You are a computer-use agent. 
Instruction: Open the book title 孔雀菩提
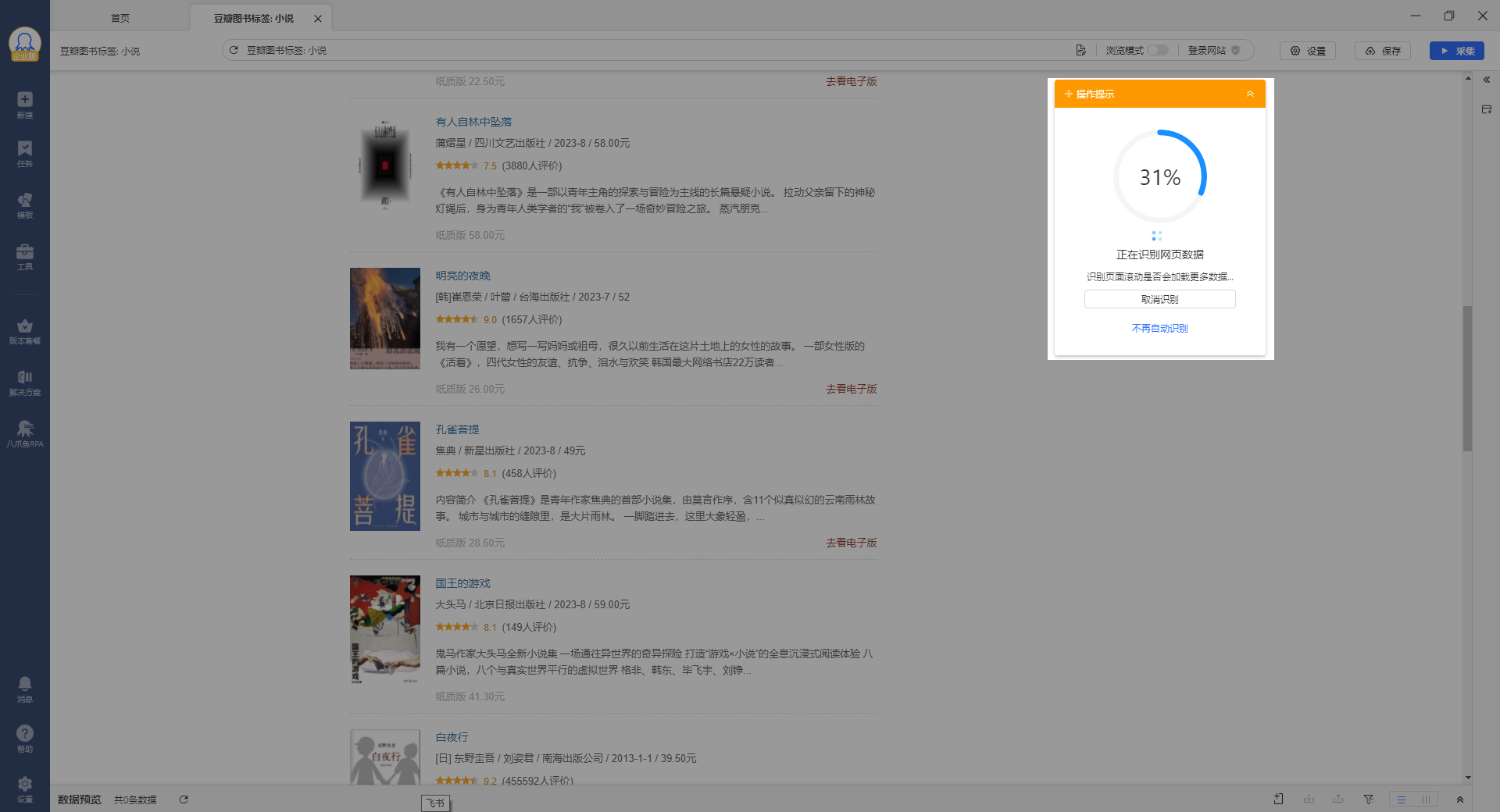(458, 429)
